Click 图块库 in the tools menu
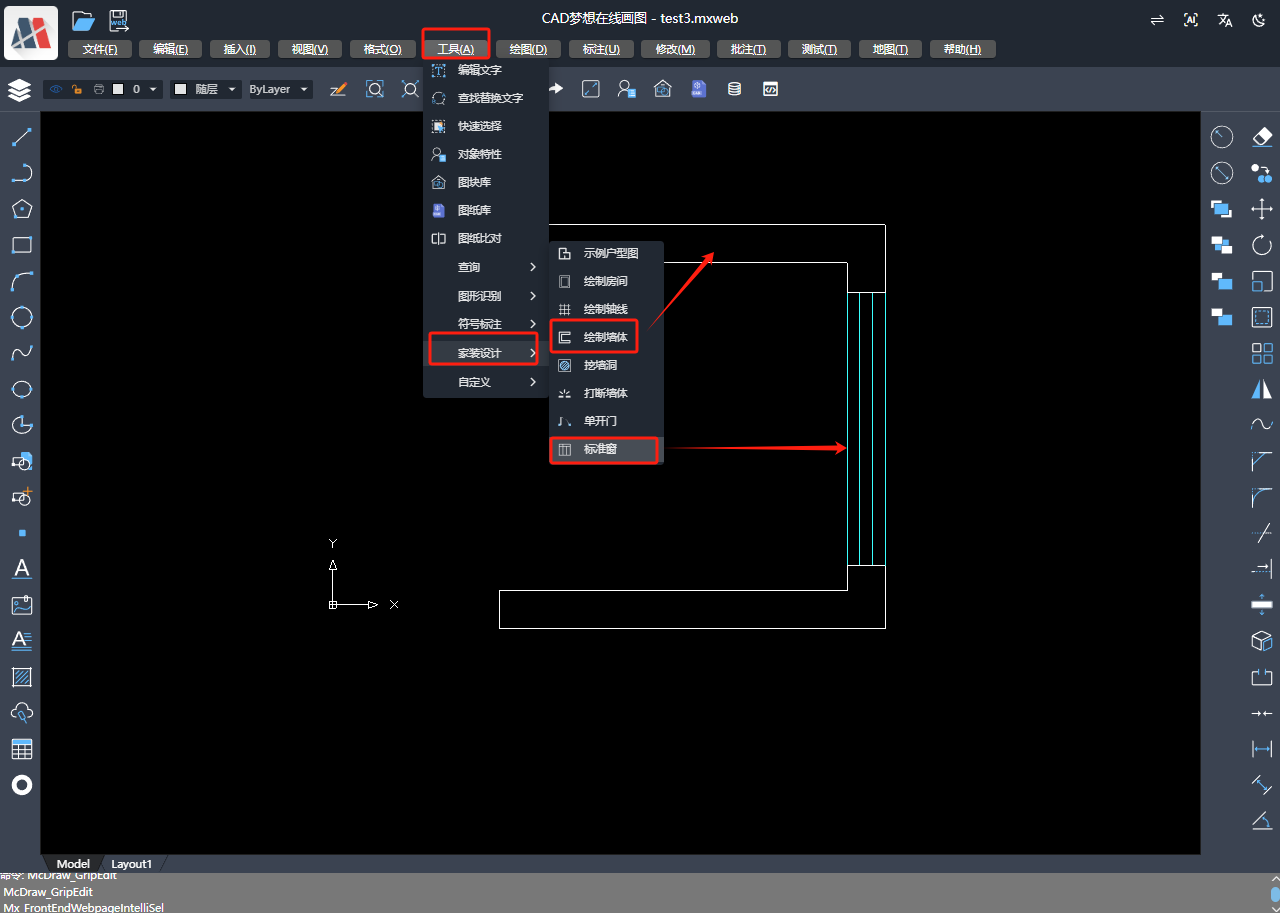Viewport: 1280px width, 913px height. [x=486, y=182]
